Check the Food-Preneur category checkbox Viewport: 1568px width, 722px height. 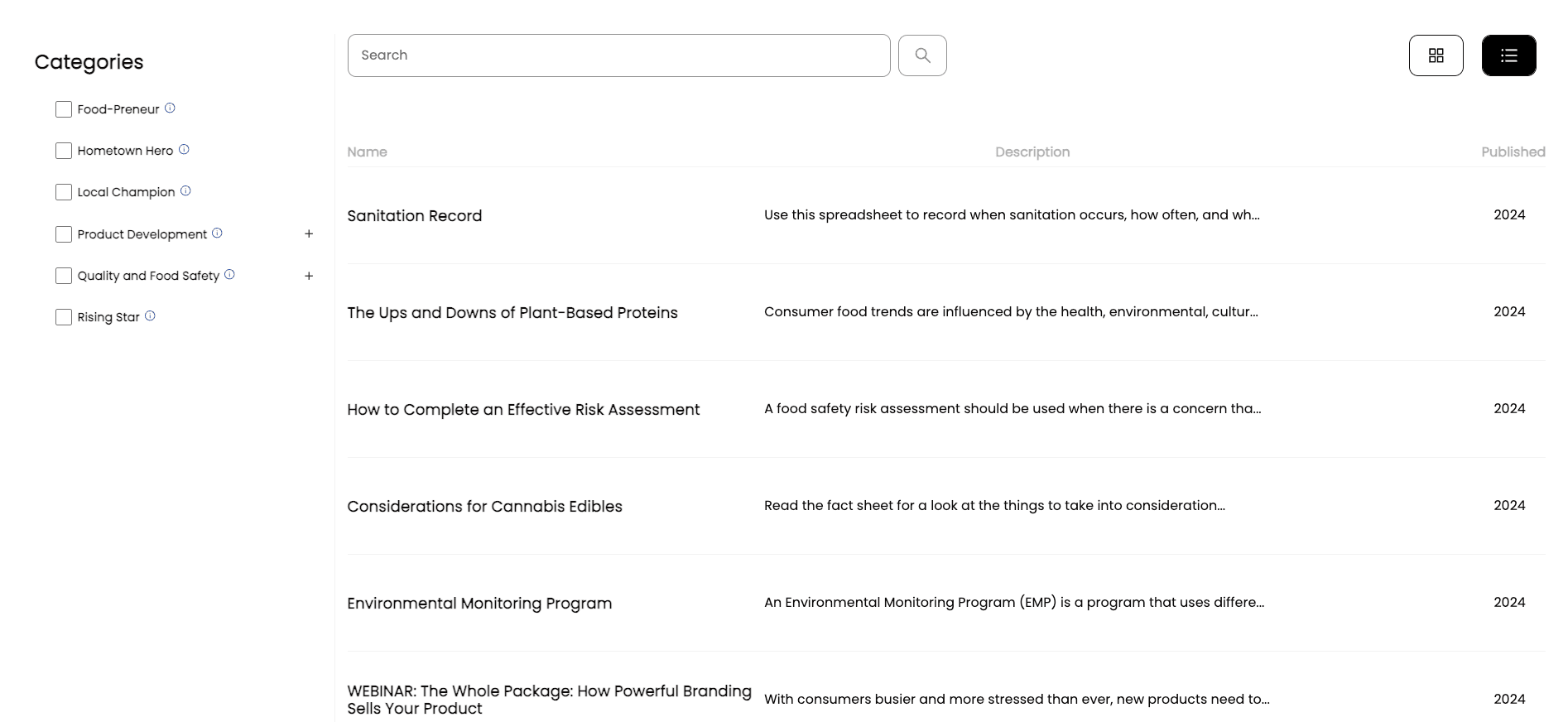click(64, 109)
